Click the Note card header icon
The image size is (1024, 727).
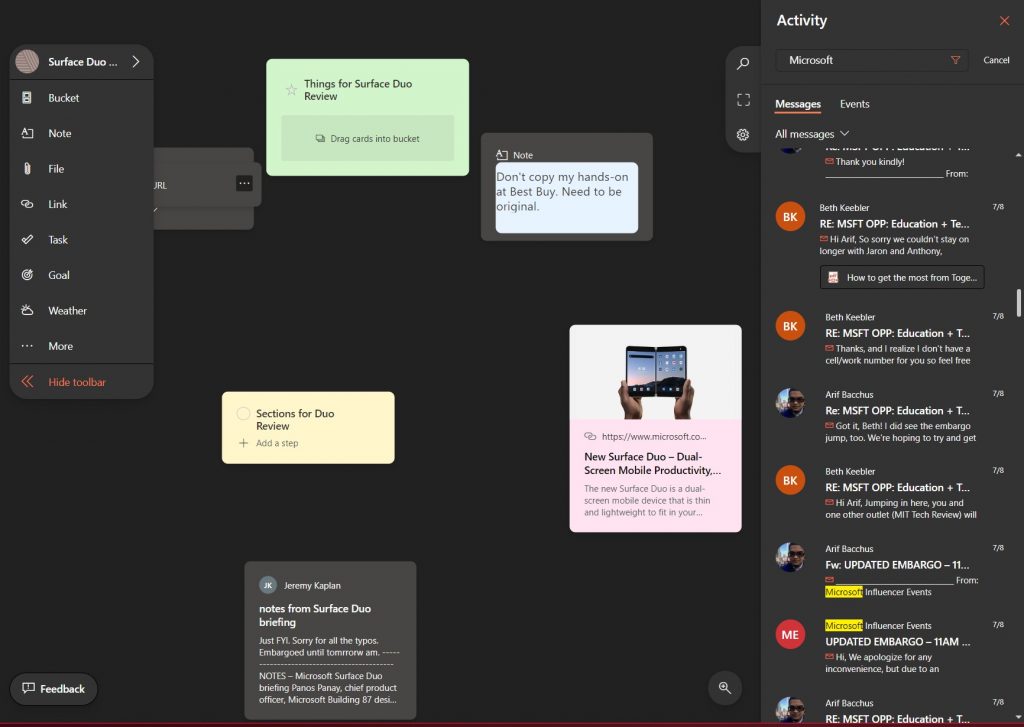(x=502, y=155)
